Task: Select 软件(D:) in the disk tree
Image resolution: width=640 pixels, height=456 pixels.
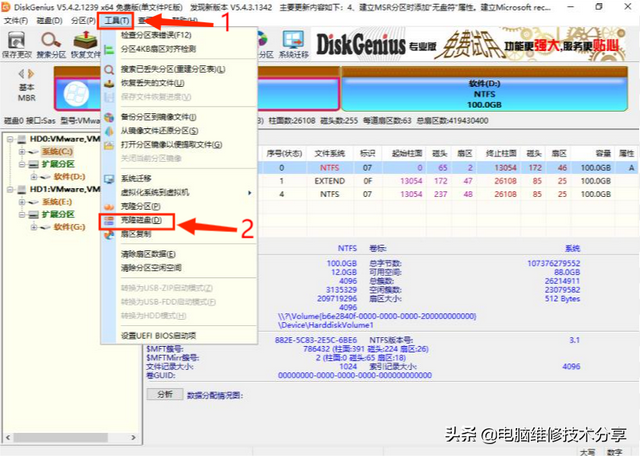Action: point(69,176)
